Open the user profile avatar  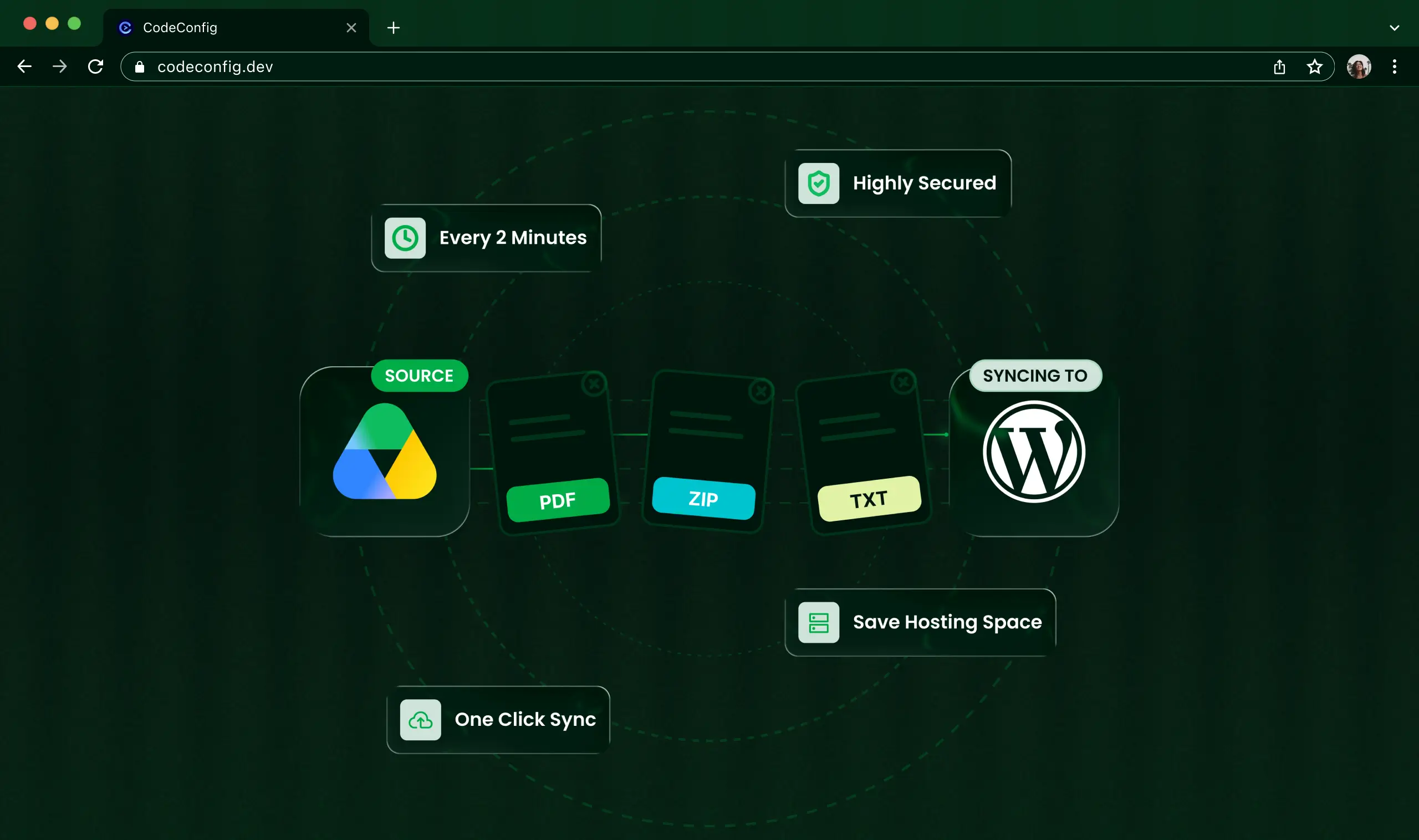click(1359, 67)
